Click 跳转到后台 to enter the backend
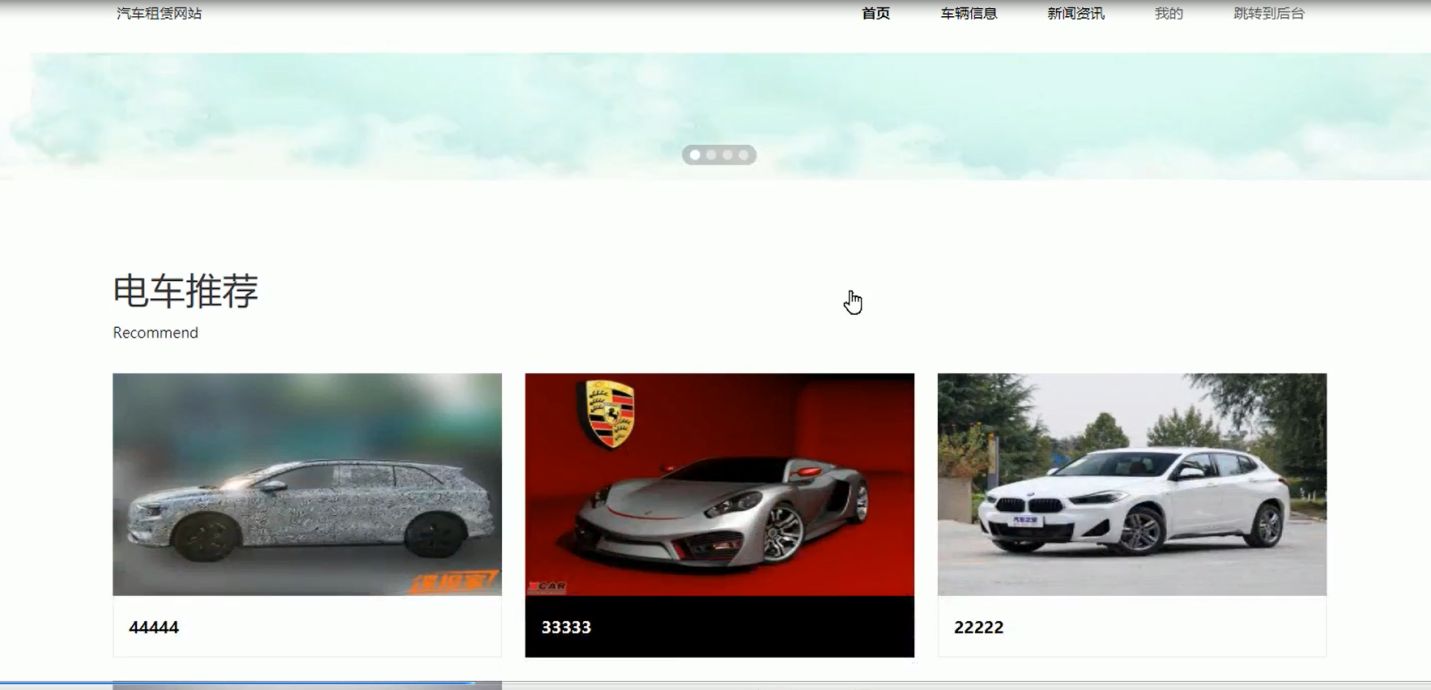This screenshot has width=1431, height=690. [1269, 14]
